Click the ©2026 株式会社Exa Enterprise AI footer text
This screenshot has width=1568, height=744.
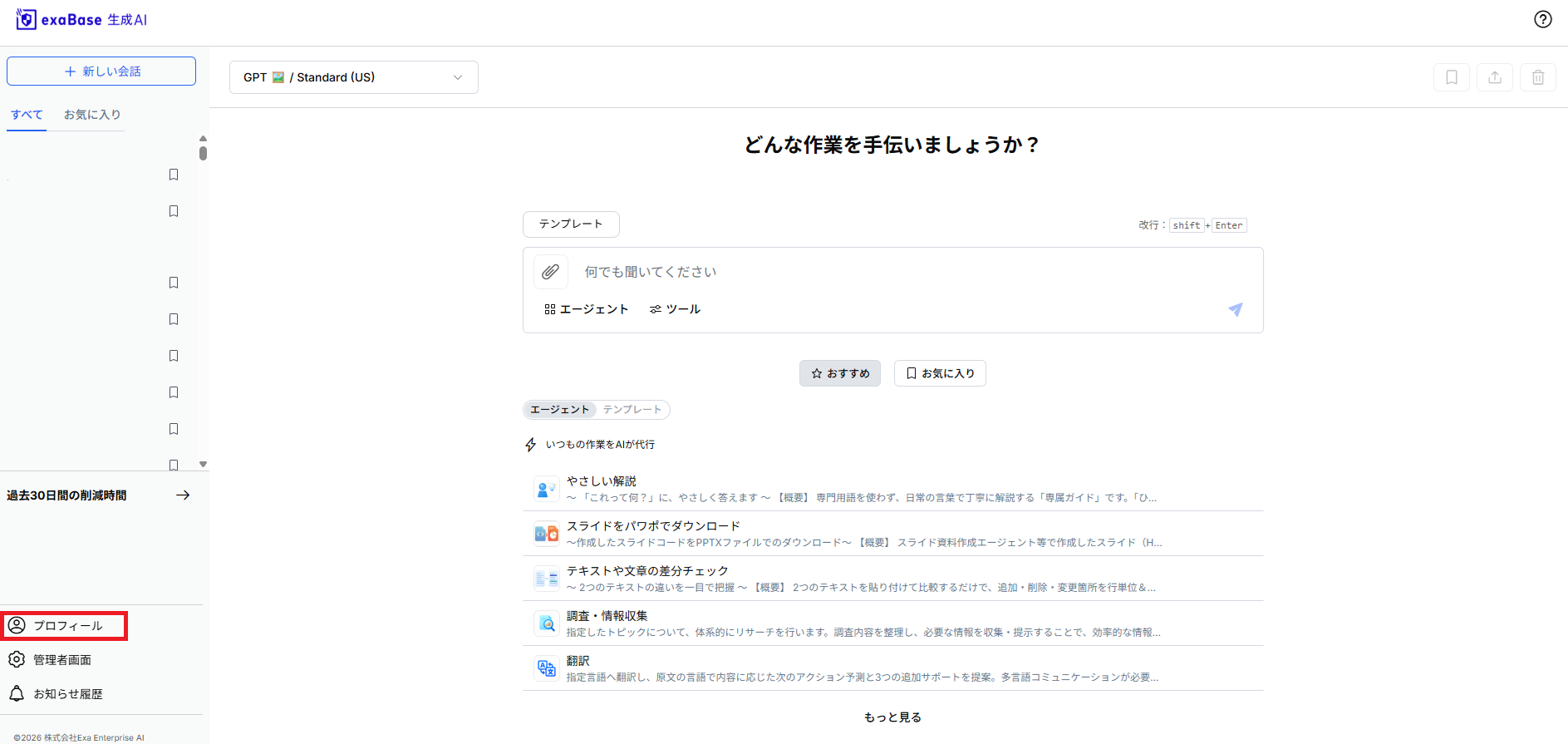tap(79, 737)
